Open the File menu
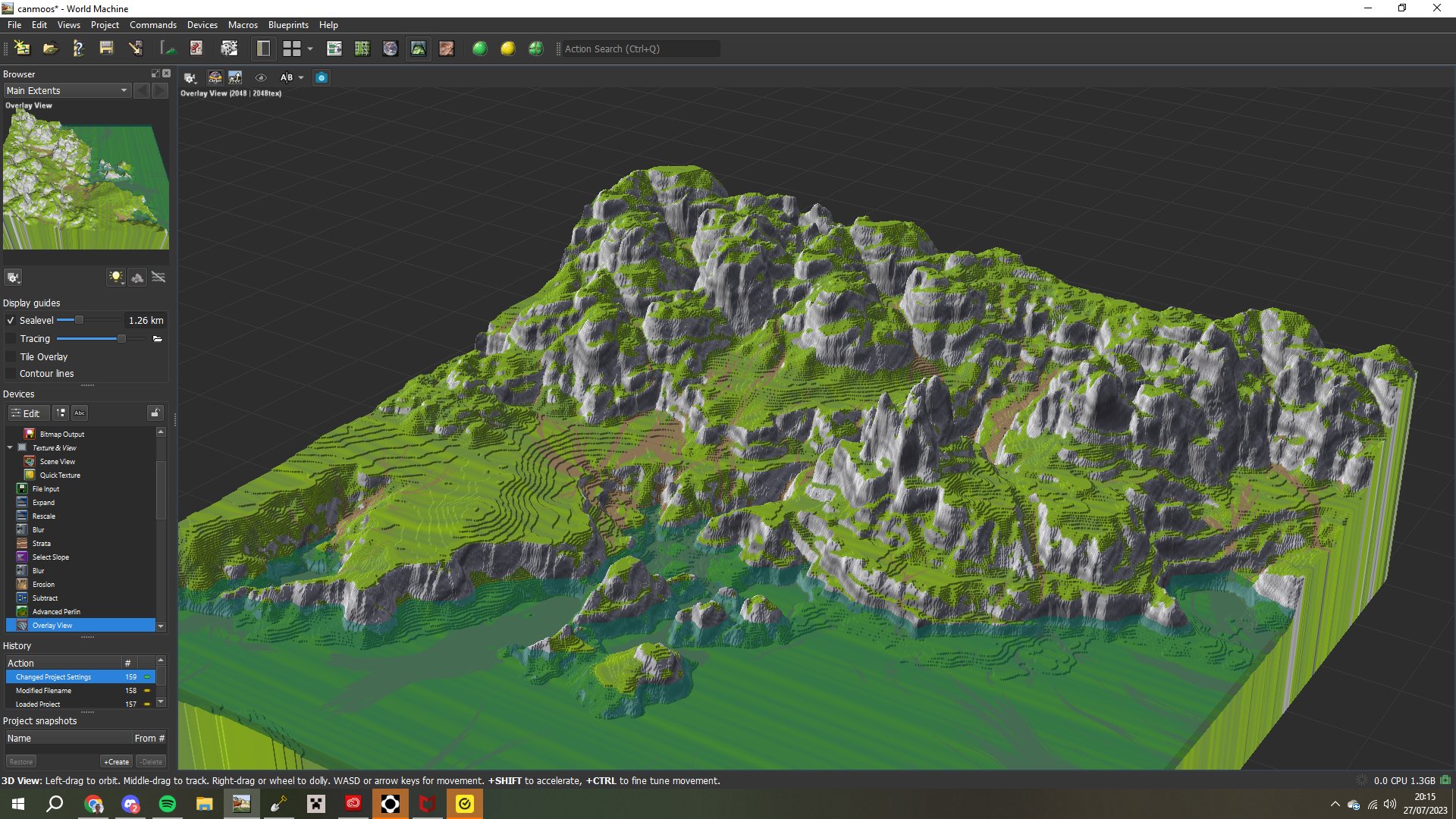Image resolution: width=1456 pixels, height=819 pixels. [15, 24]
